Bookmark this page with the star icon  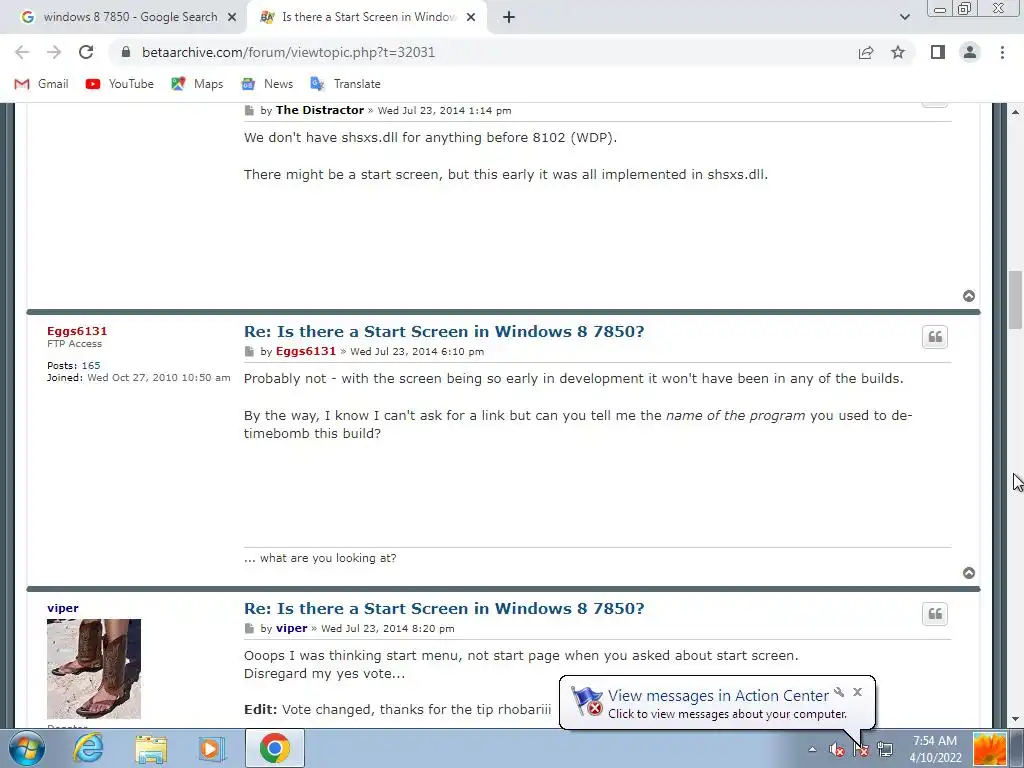click(898, 52)
